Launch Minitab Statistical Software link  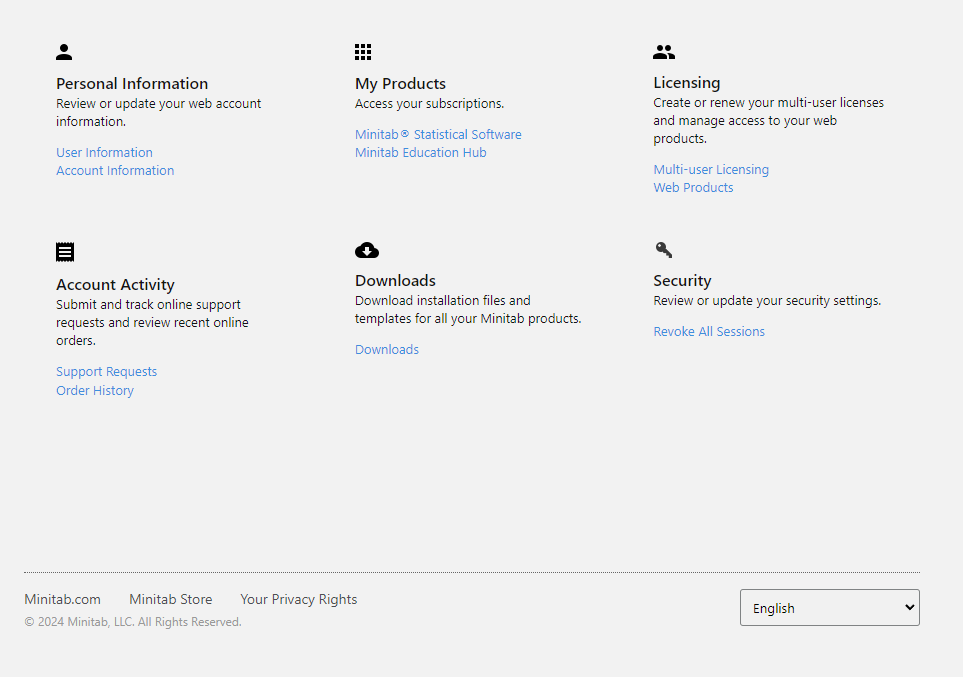[x=438, y=135]
